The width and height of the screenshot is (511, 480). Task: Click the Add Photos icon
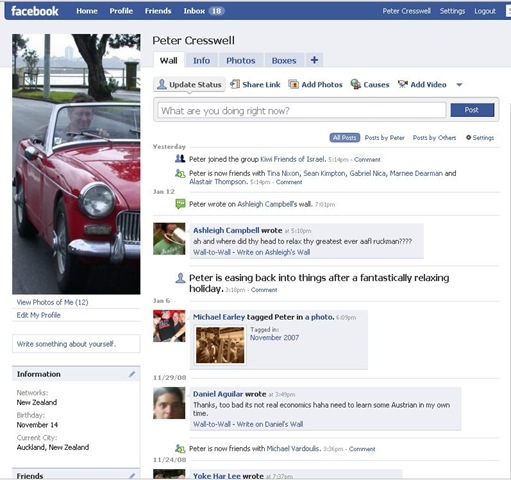[x=293, y=84]
